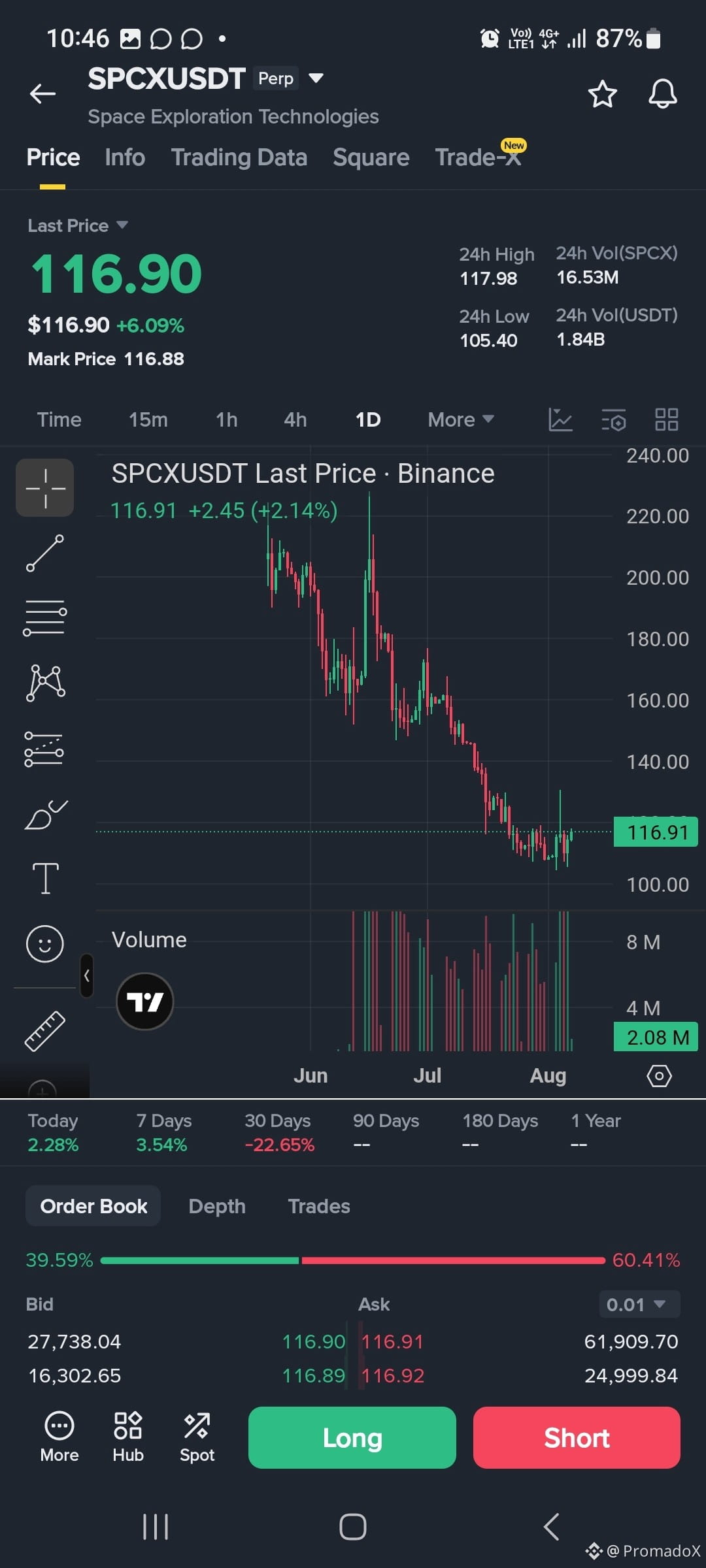
Task: Open chart settings hexagon icon
Action: tap(659, 1075)
